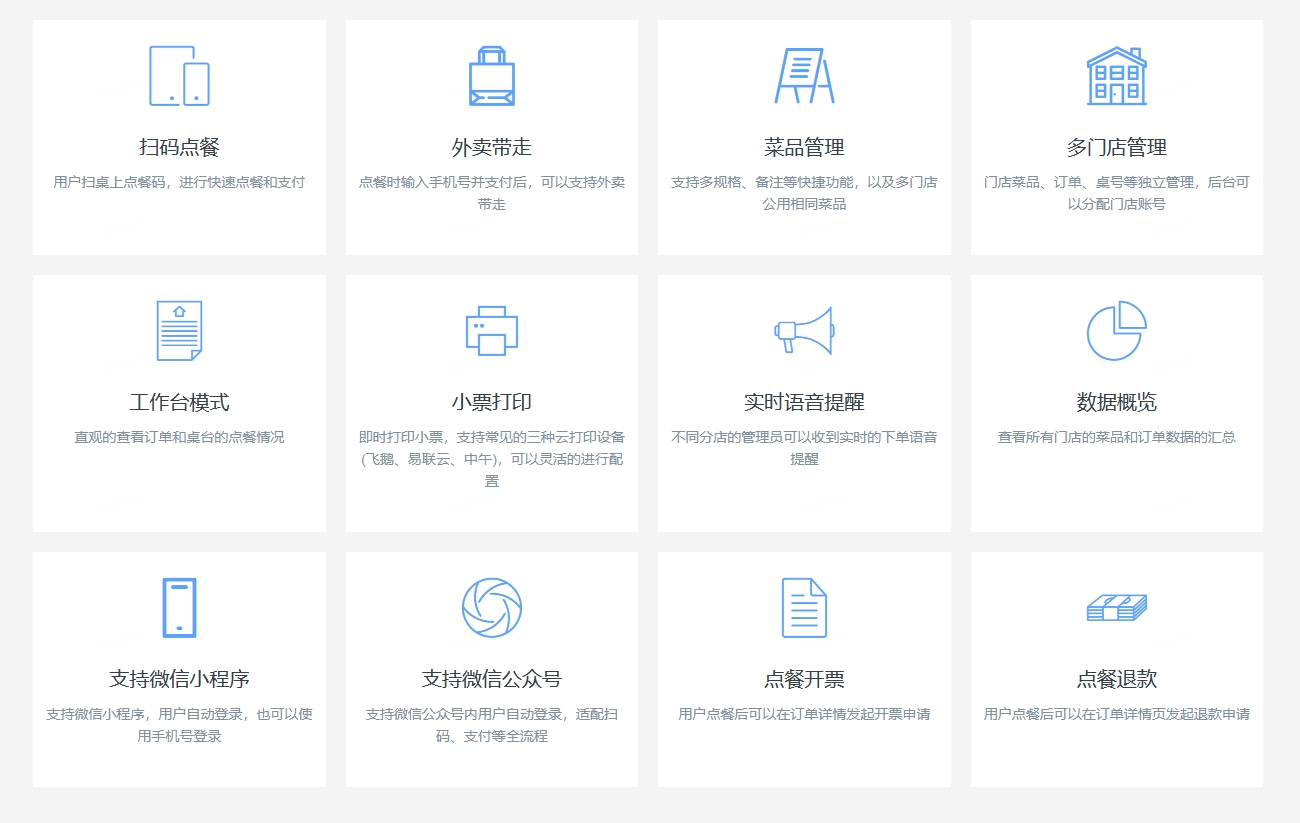The width and height of the screenshot is (1300, 823).
Task: Click description starting with 门店菜品、订单、桌号等独立管理
Action: pos(1117,194)
